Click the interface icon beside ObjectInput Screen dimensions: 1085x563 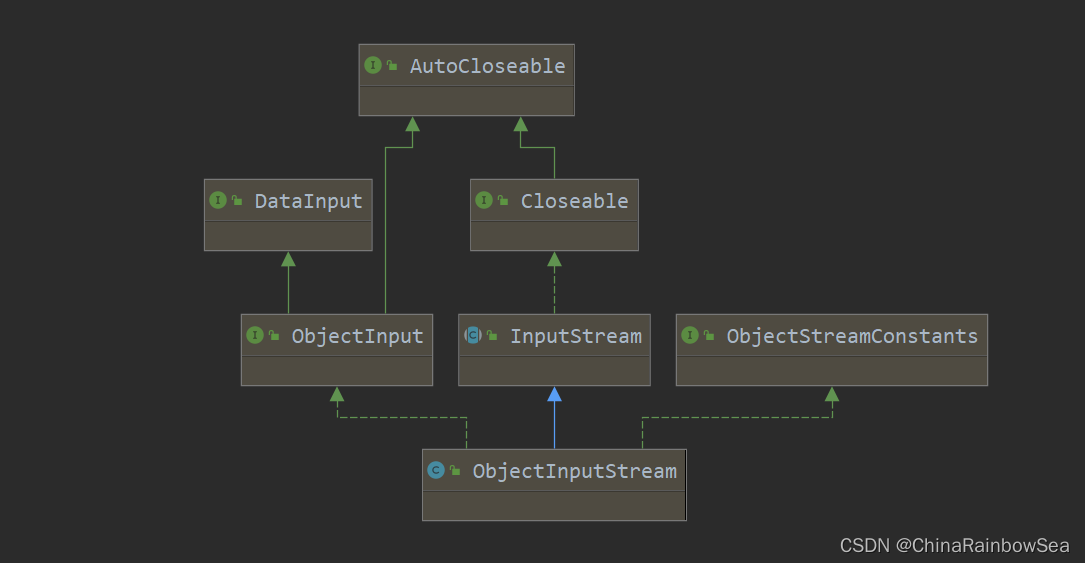[255, 336]
